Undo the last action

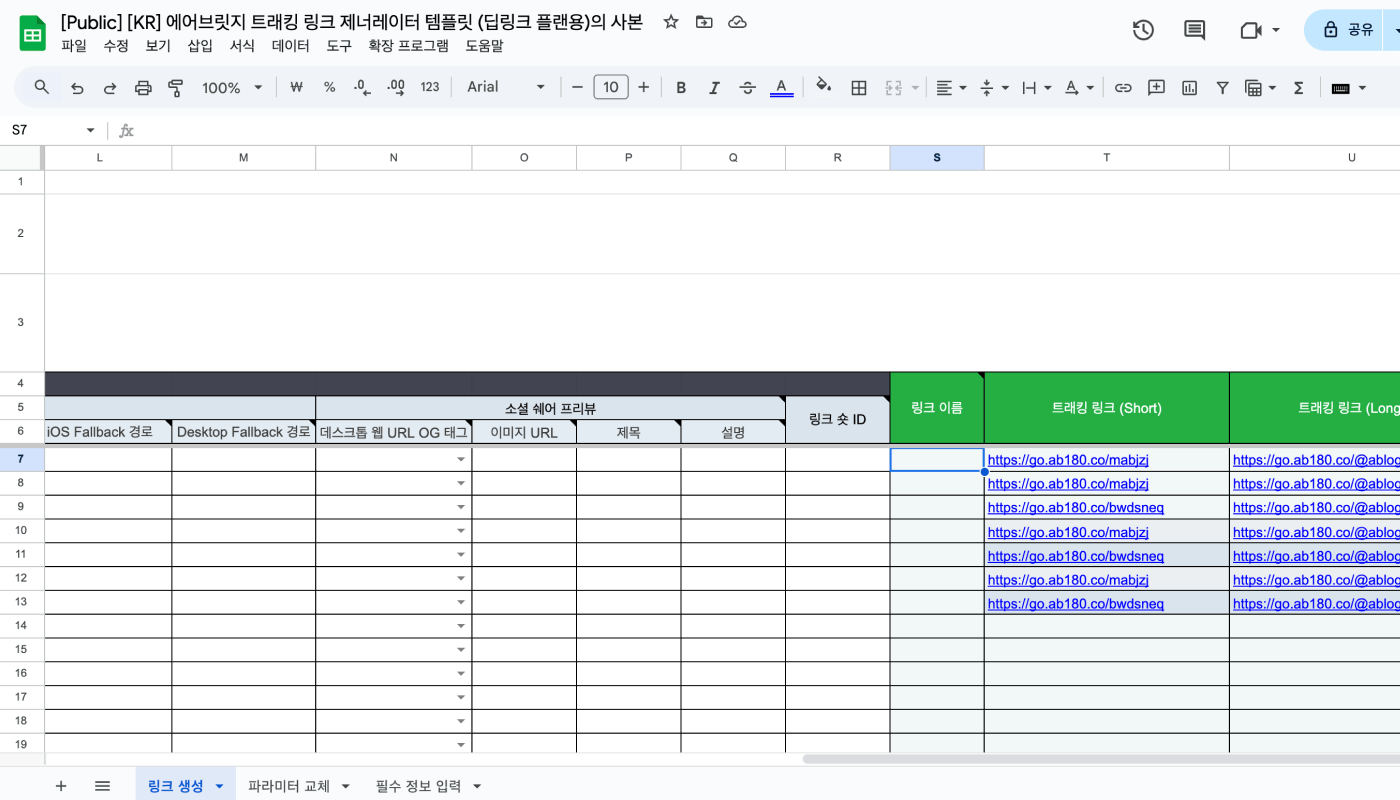pos(77,88)
